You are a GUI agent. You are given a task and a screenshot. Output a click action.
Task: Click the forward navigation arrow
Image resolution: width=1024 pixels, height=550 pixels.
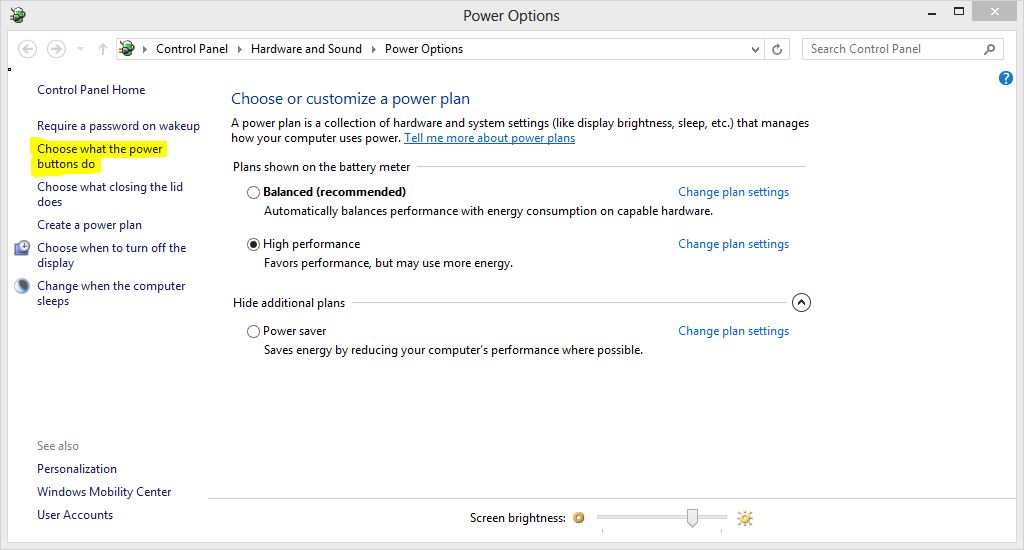click(x=57, y=49)
